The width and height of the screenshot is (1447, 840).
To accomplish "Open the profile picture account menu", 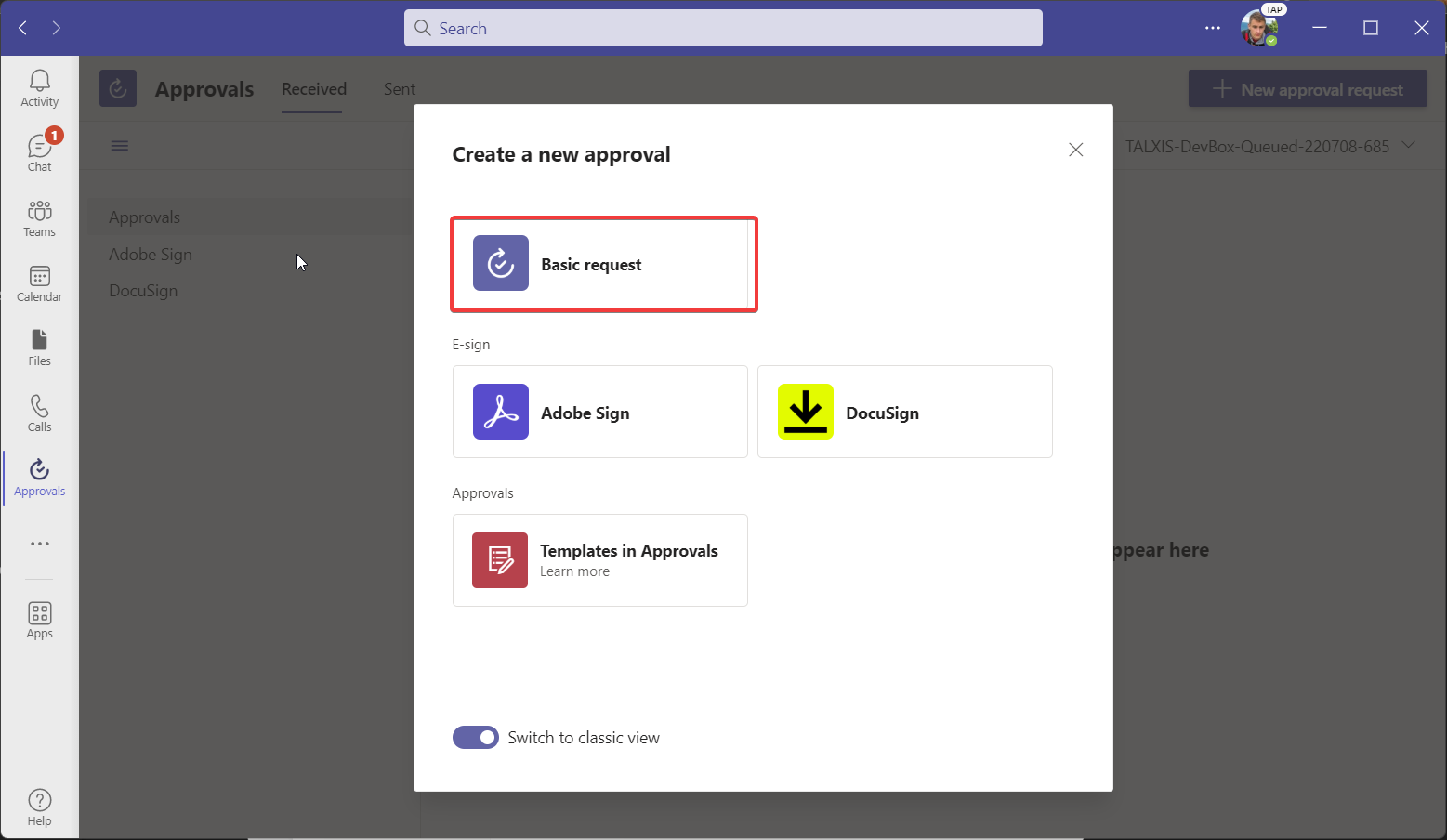I will [1258, 28].
